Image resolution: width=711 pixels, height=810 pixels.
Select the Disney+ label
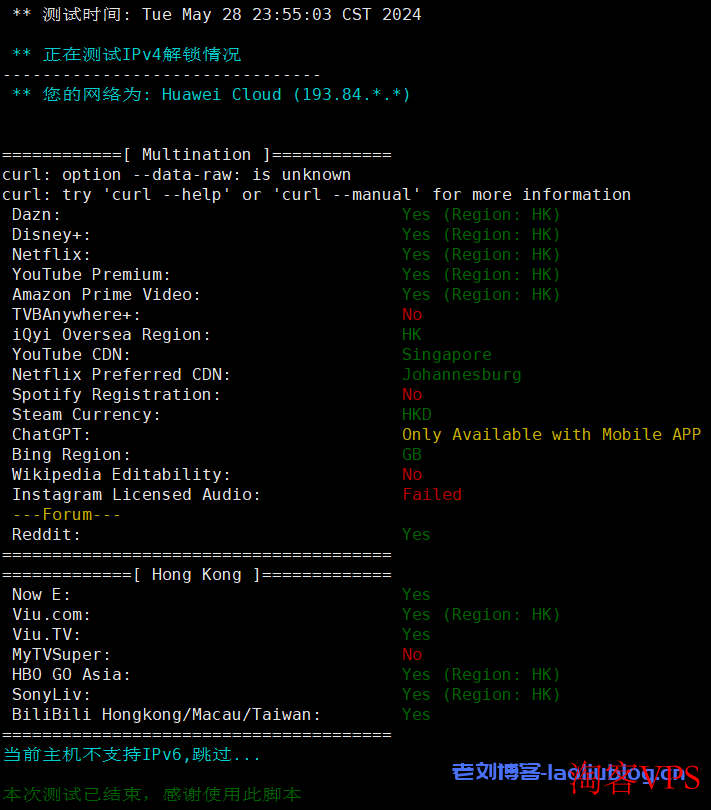coord(51,234)
